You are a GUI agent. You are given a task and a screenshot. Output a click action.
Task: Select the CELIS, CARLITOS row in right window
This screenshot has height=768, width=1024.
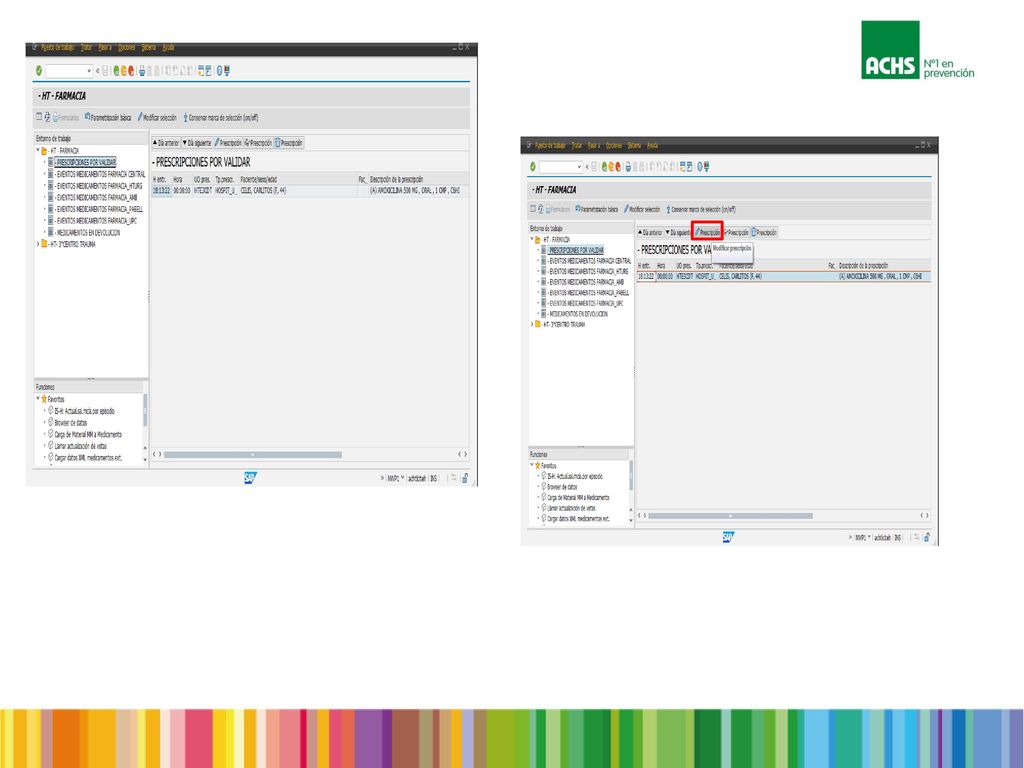784,277
